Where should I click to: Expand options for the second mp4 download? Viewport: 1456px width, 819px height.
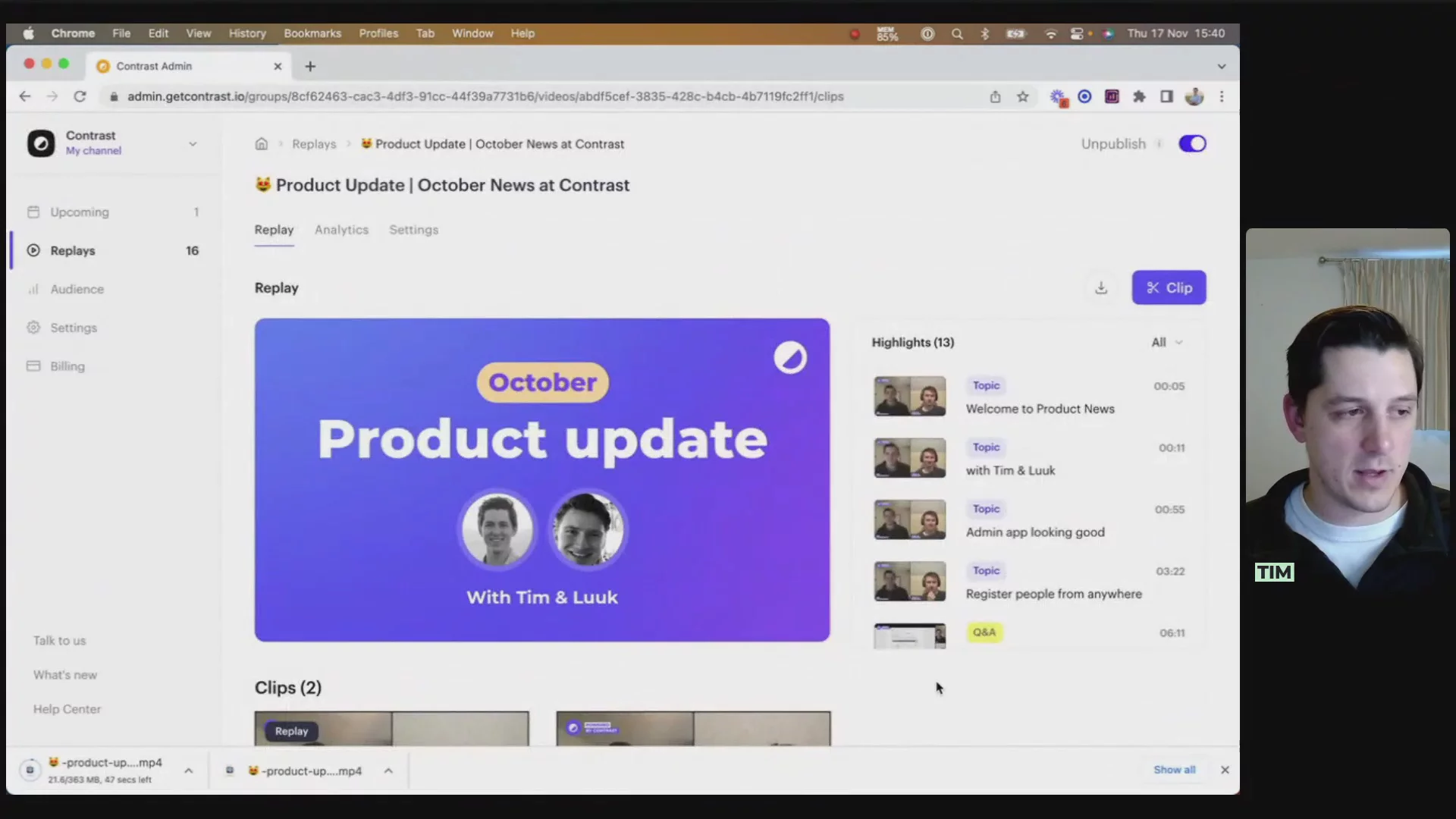388,770
